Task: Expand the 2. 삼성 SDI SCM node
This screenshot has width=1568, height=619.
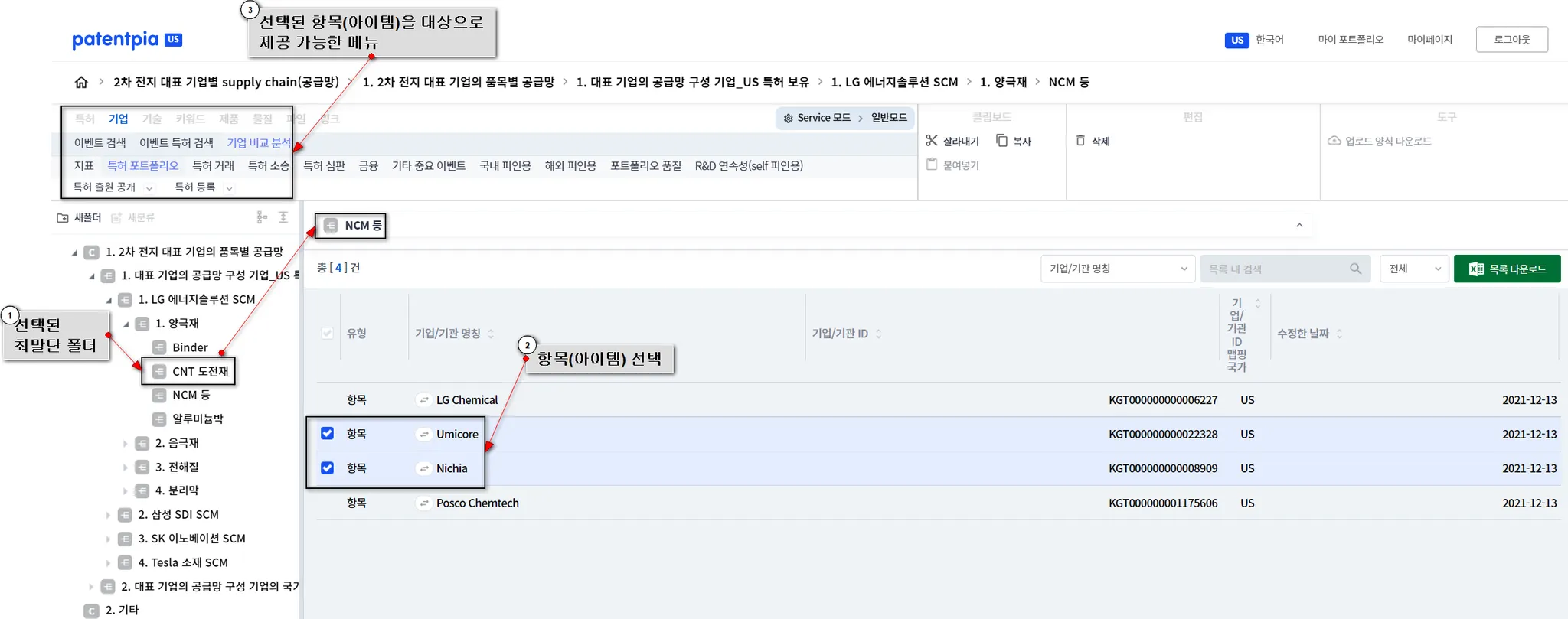Action: [x=109, y=515]
